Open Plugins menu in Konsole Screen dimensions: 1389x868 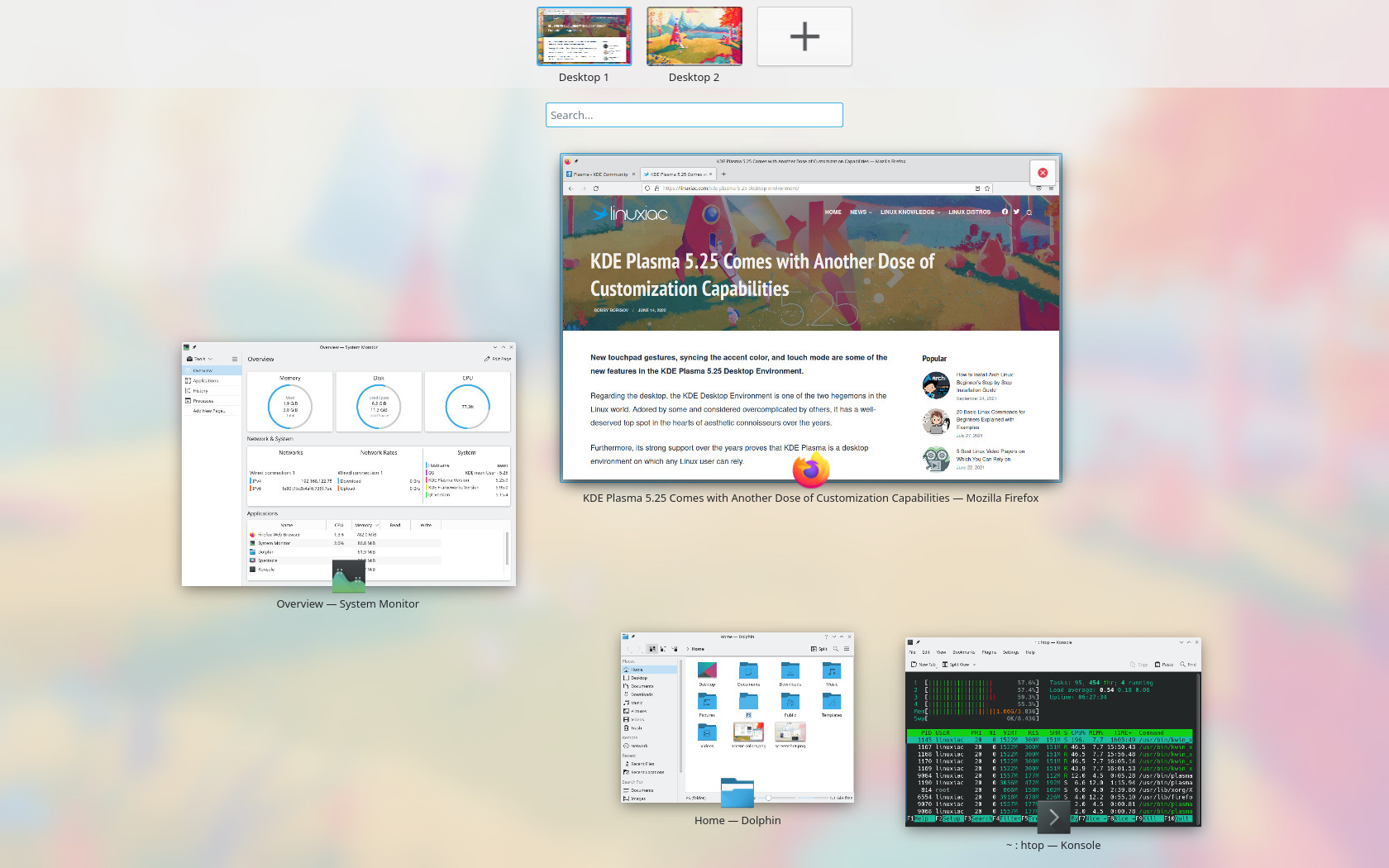[989, 652]
